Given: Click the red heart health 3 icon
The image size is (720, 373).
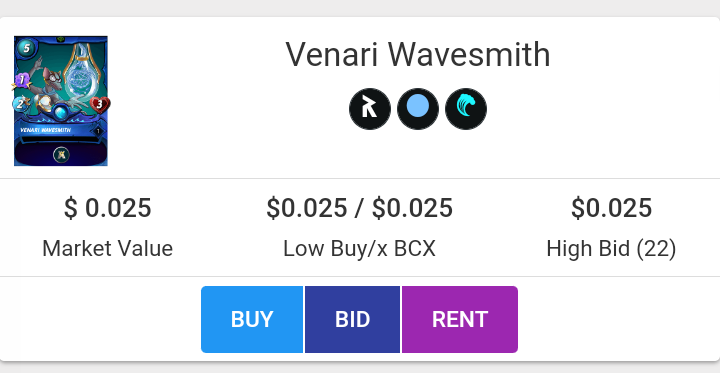Looking at the screenshot, I should [x=99, y=105].
